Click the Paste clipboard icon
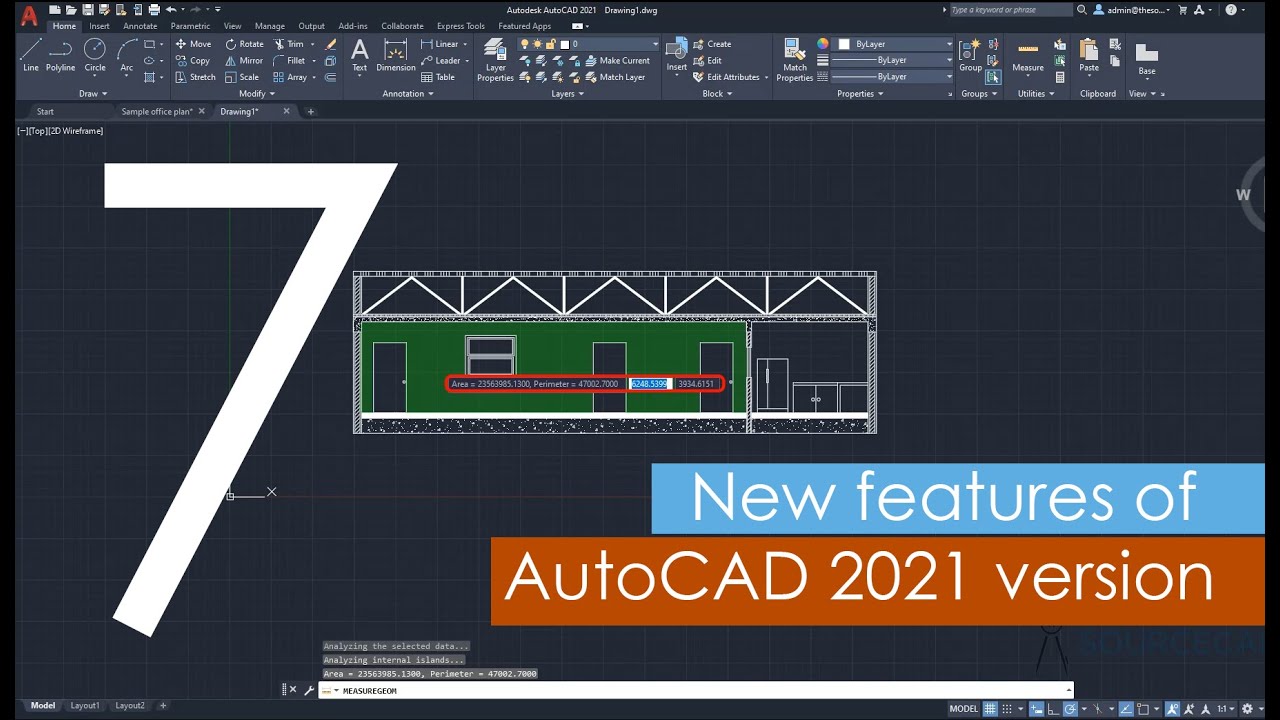Viewport: 1280px width, 720px height. click(x=1089, y=55)
